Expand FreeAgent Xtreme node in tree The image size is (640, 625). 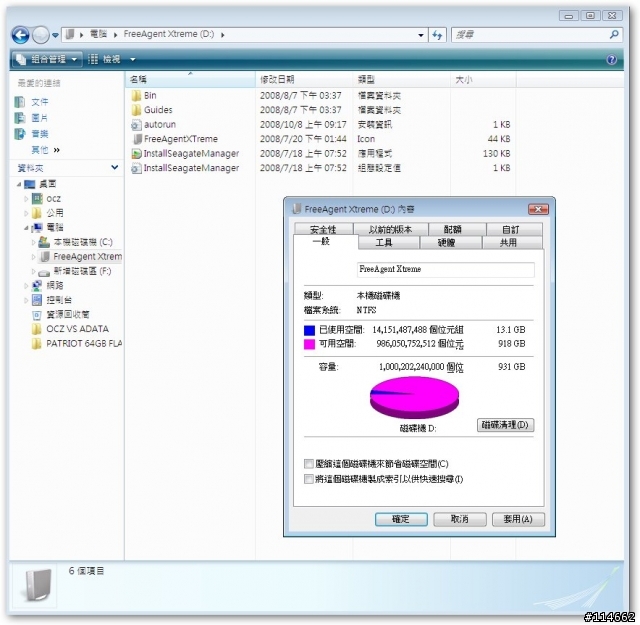33,257
